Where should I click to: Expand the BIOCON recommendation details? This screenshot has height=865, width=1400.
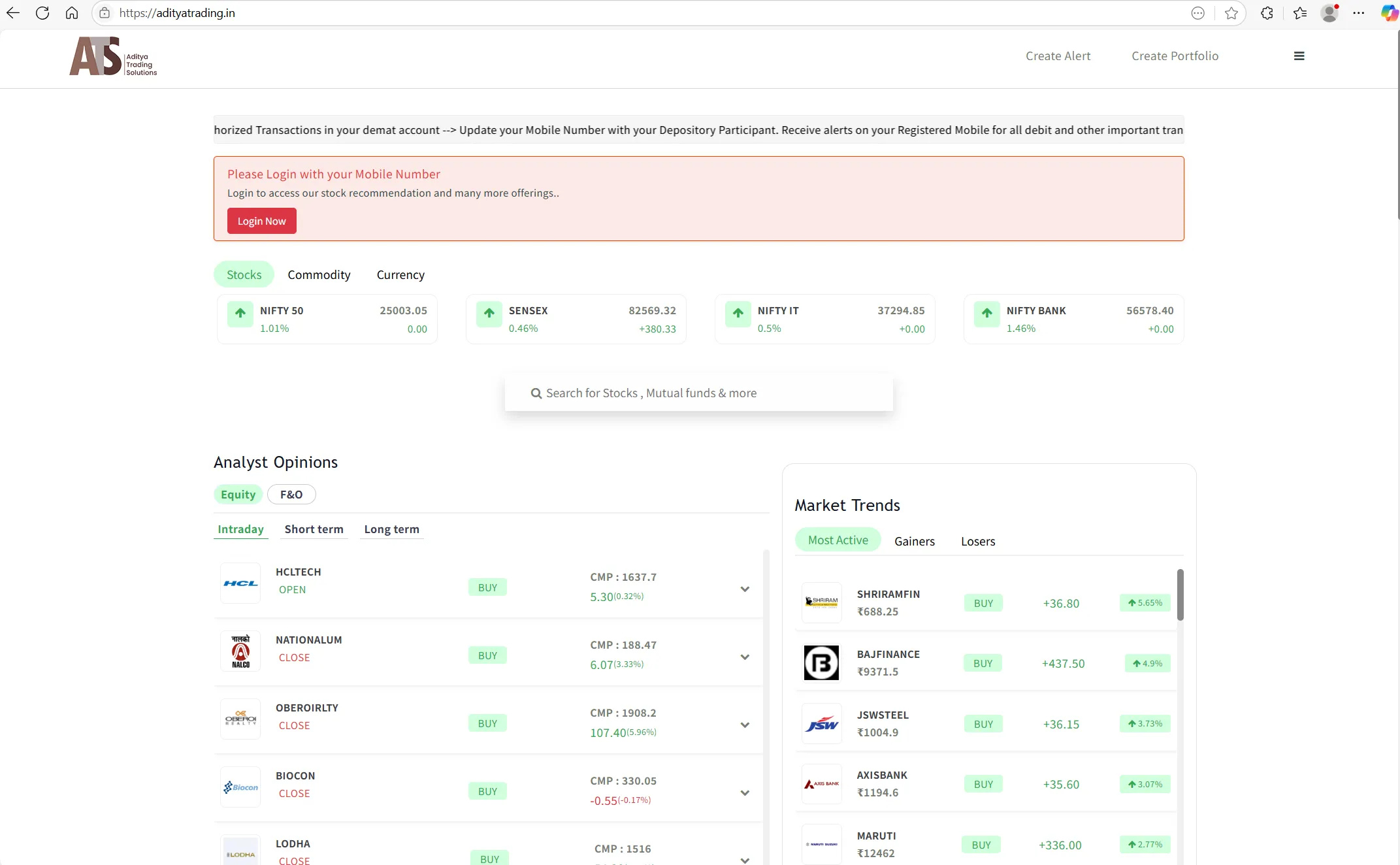click(745, 793)
